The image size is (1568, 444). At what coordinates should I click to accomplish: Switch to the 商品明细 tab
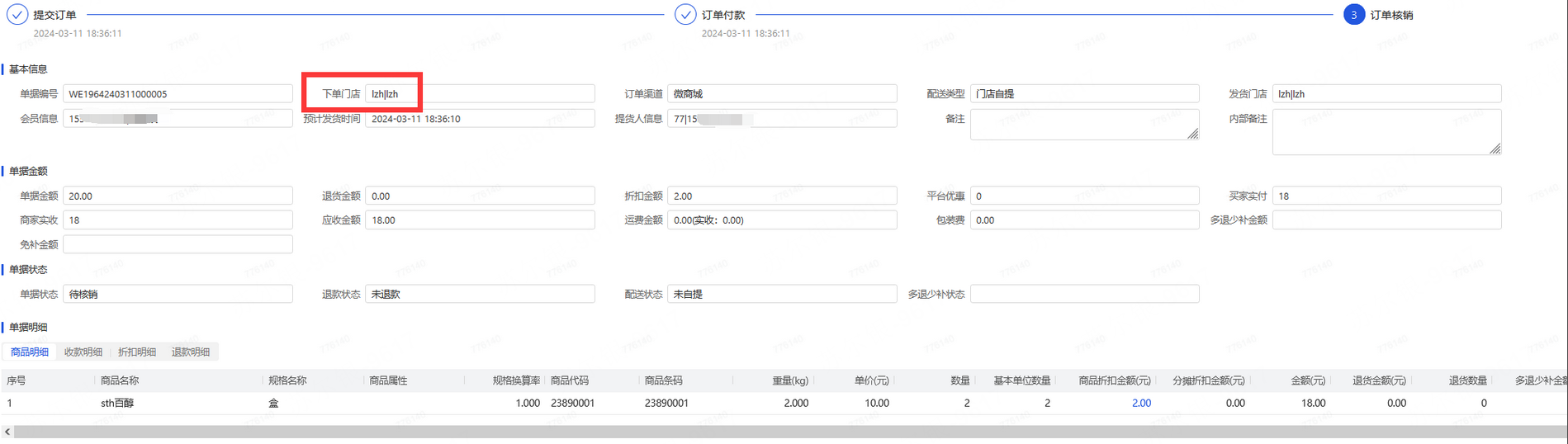pyautogui.click(x=30, y=352)
